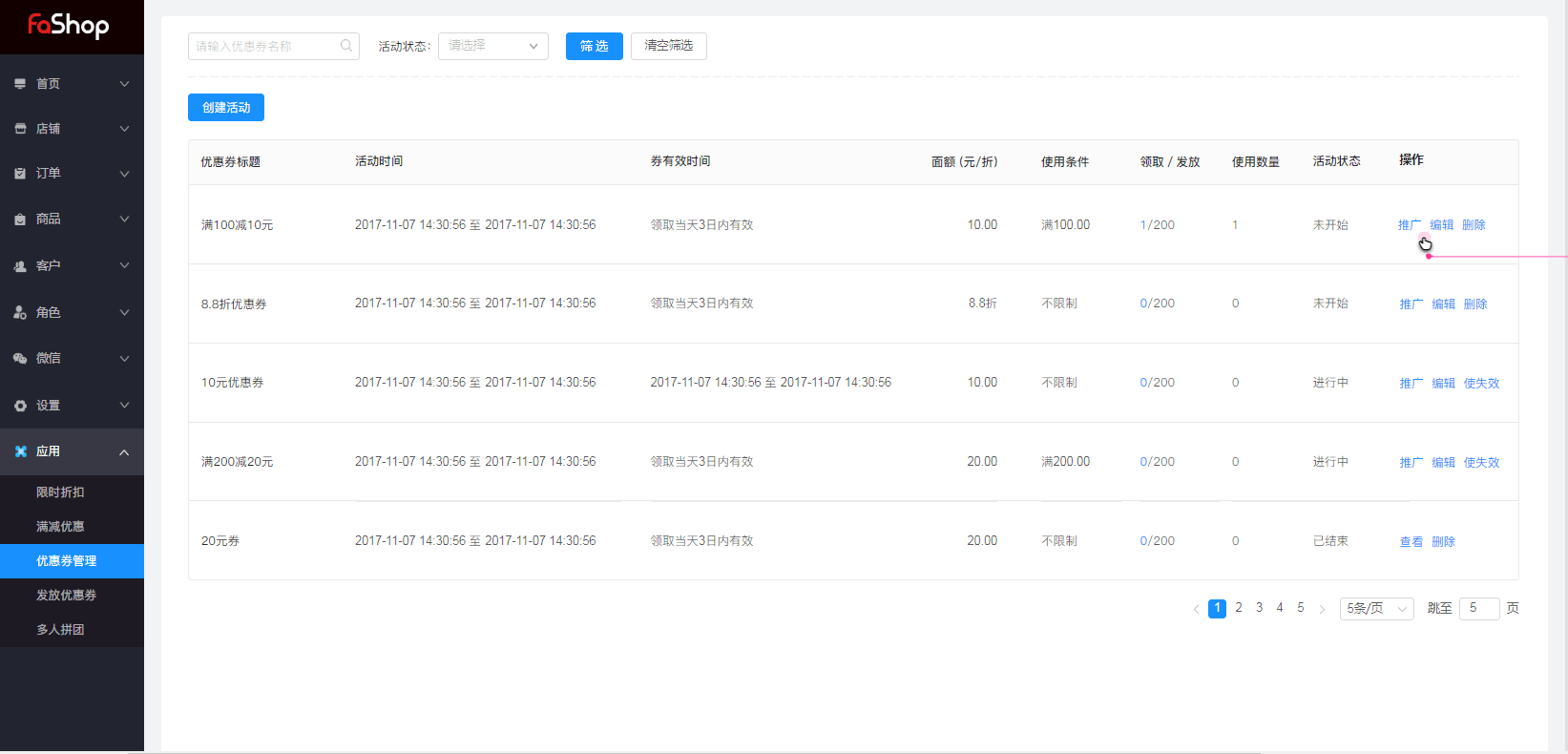Expand the 微信 menu chevron

point(124,359)
